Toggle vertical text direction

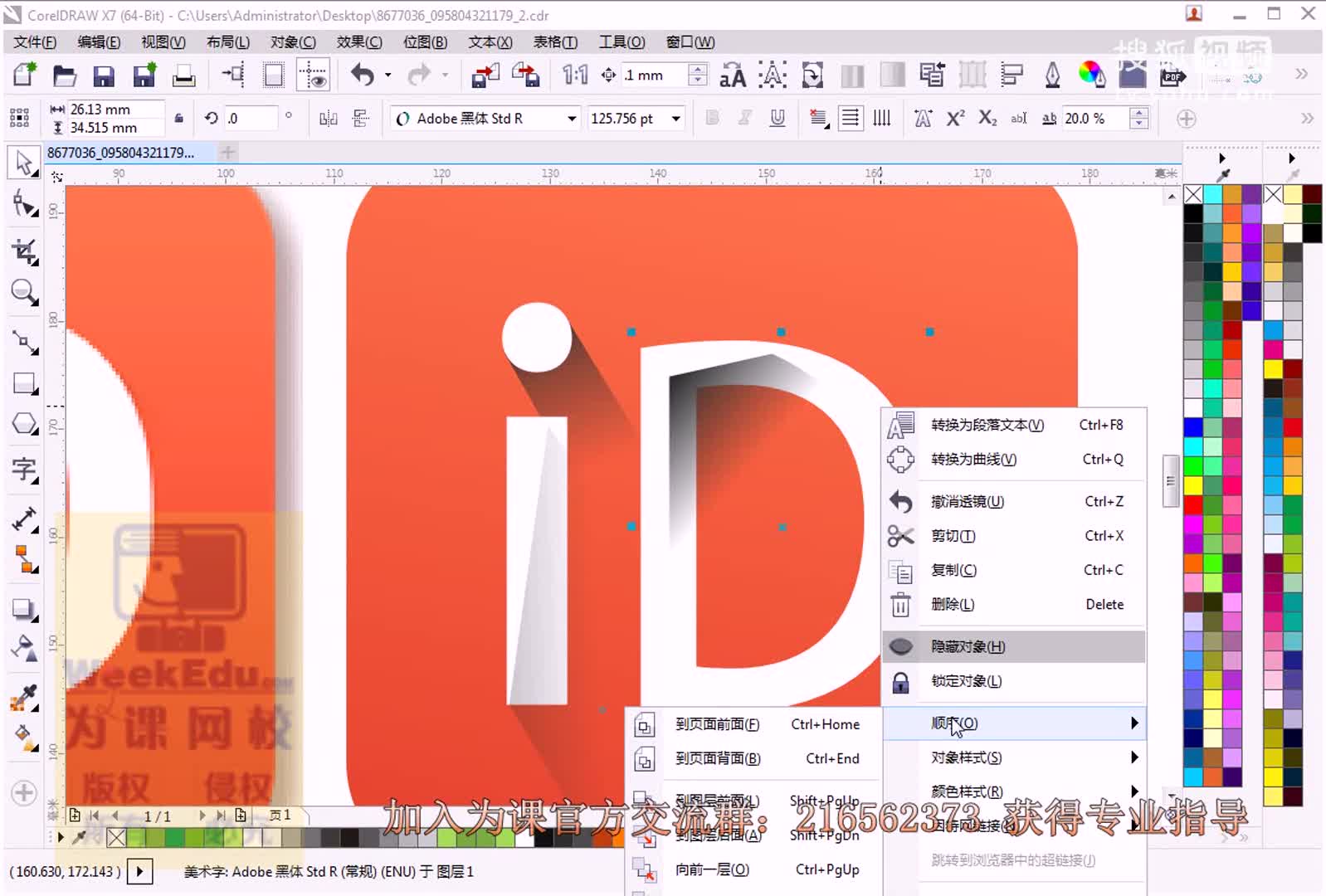tap(881, 119)
